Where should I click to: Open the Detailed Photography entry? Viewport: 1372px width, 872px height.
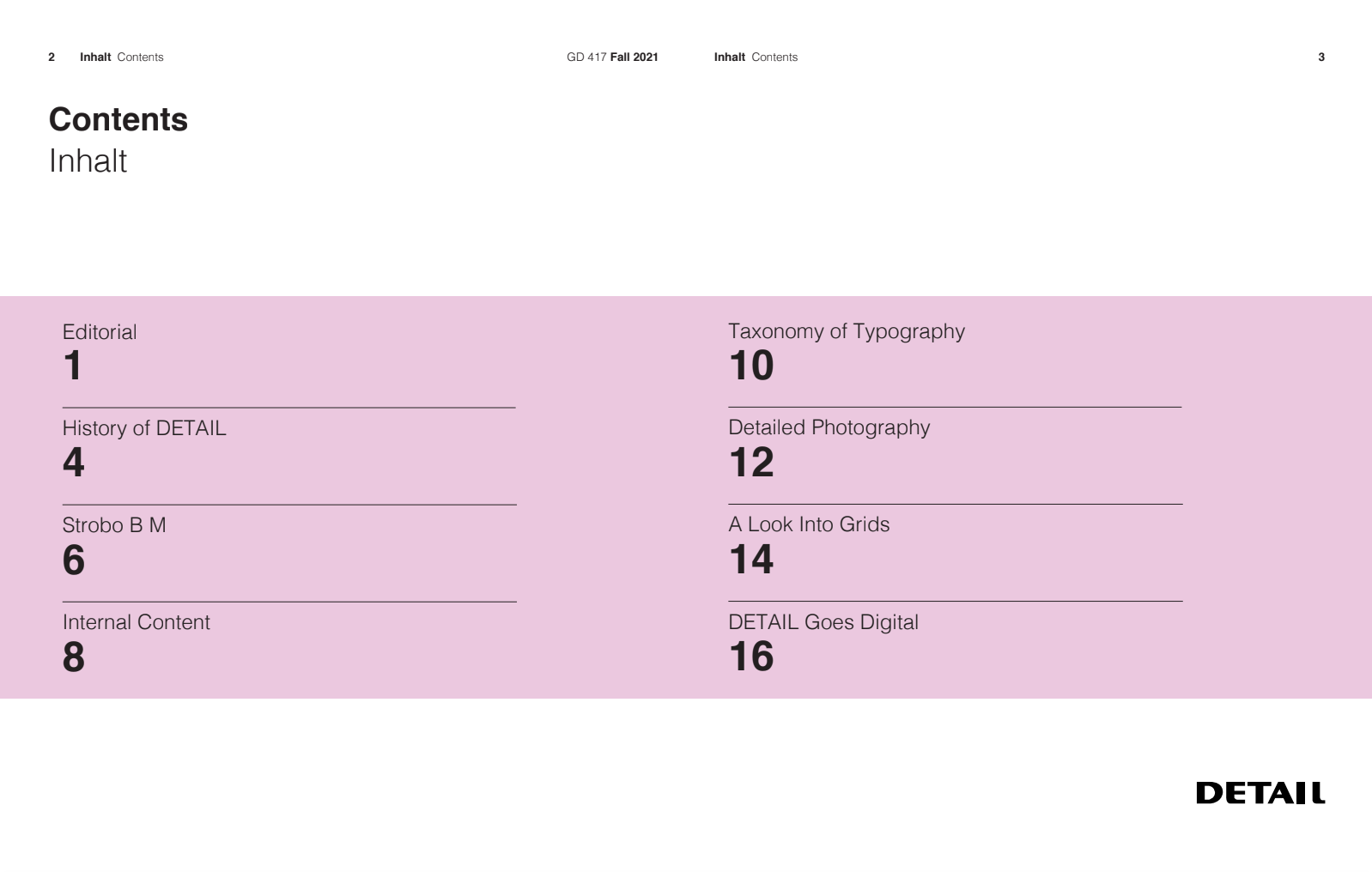(x=829, y=427)
